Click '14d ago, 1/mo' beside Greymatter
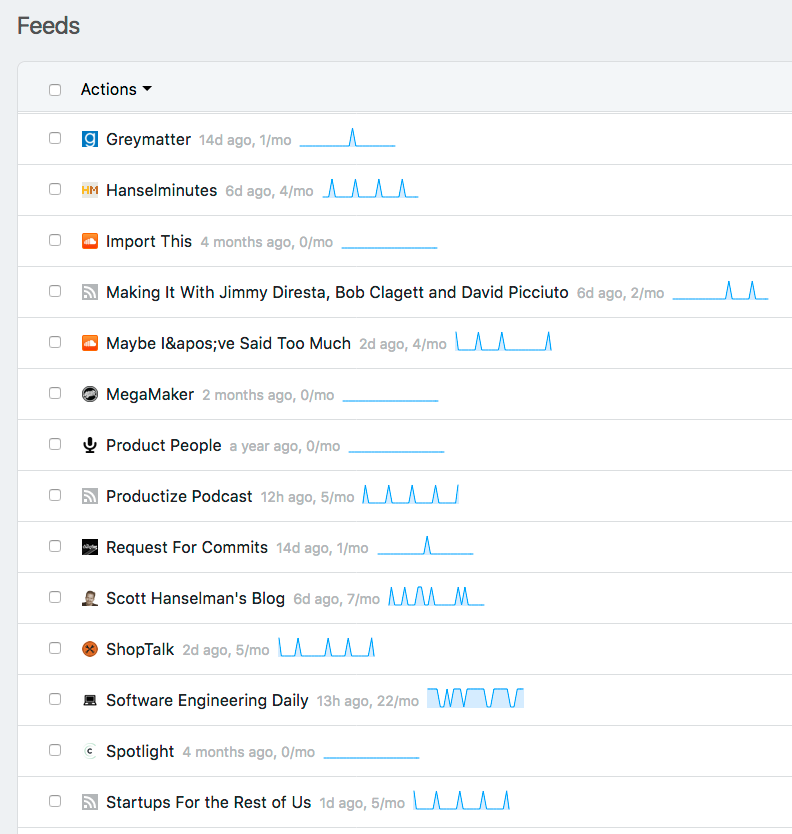This screenshot has height=834, width=792. [x=245, y=140]
